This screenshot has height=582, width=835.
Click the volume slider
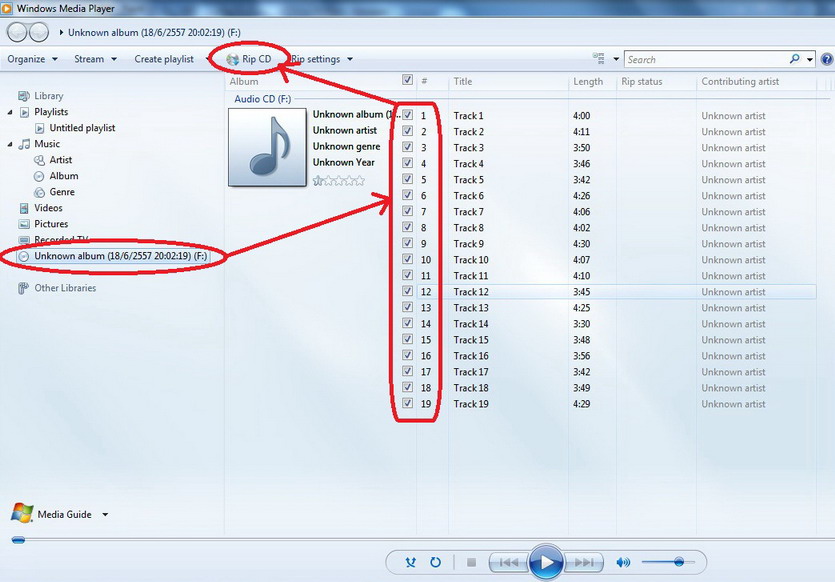tap(668, 562)
